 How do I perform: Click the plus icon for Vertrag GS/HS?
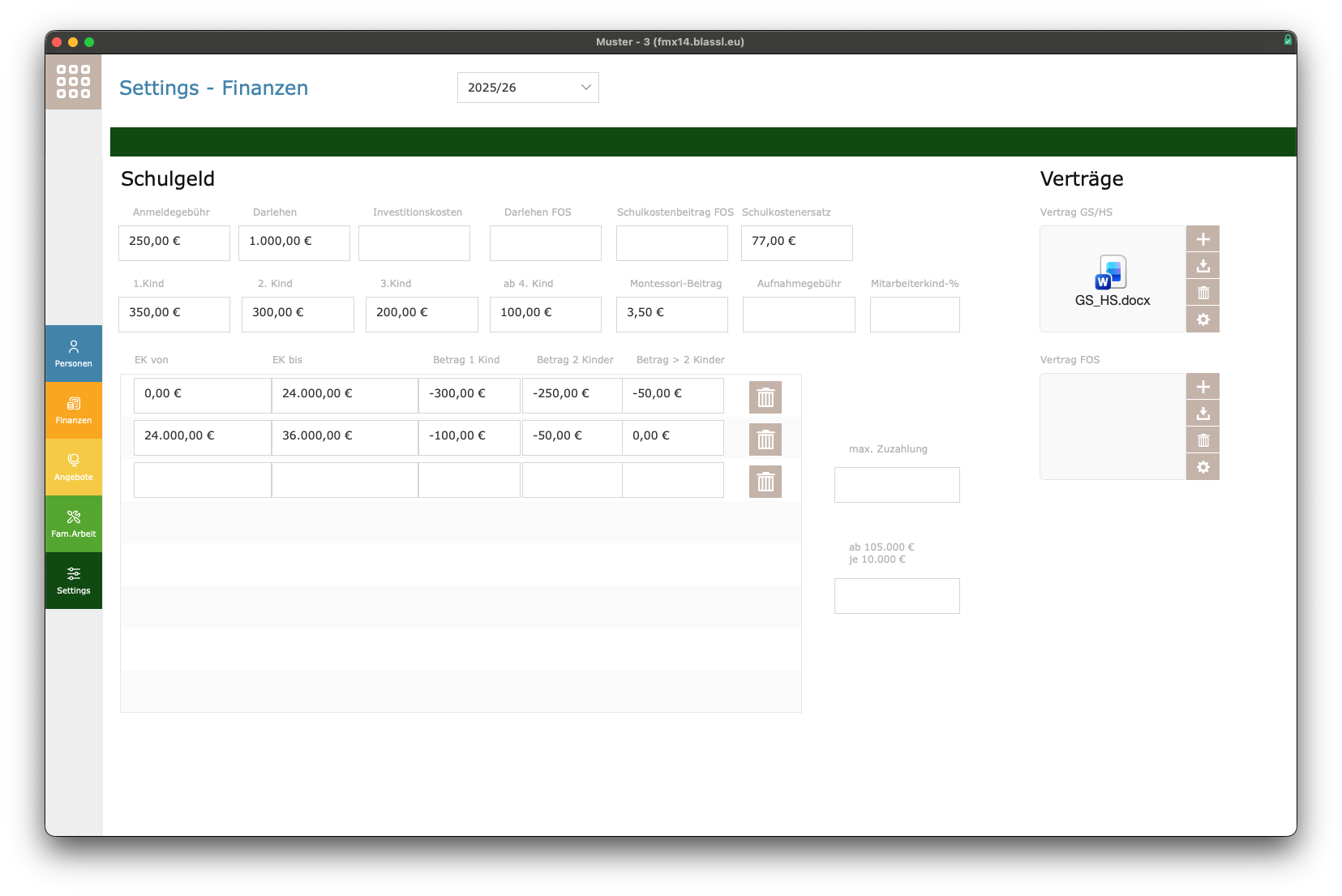(1203, 239)
